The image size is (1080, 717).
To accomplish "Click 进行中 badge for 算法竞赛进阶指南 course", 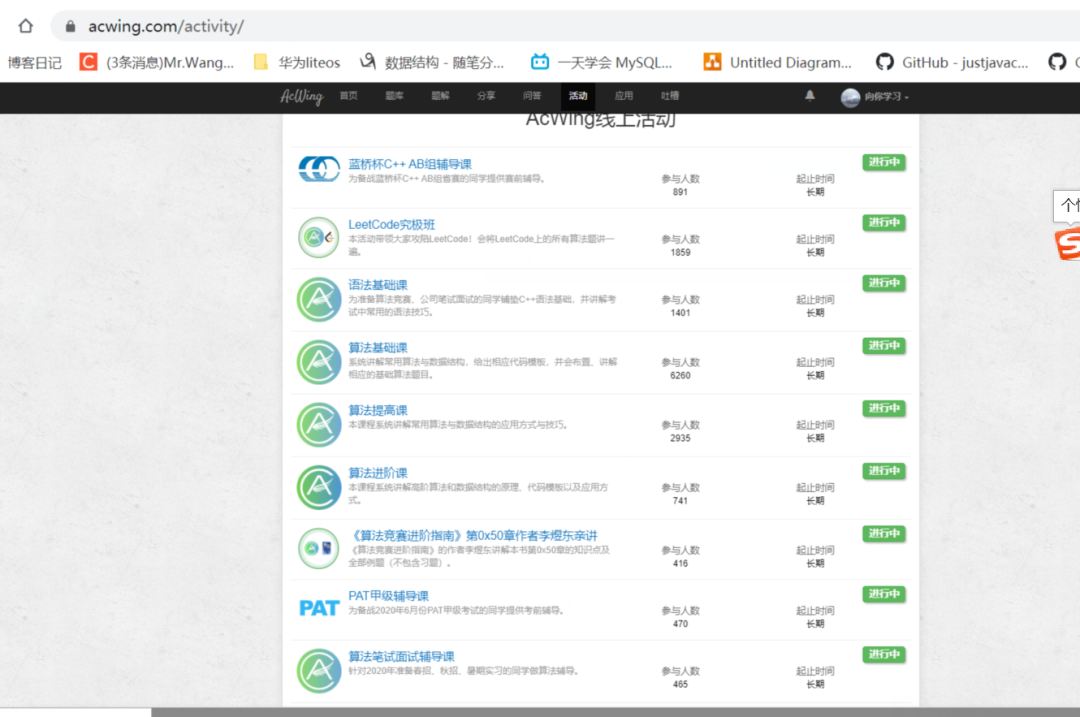I will (x=884, y=534).
